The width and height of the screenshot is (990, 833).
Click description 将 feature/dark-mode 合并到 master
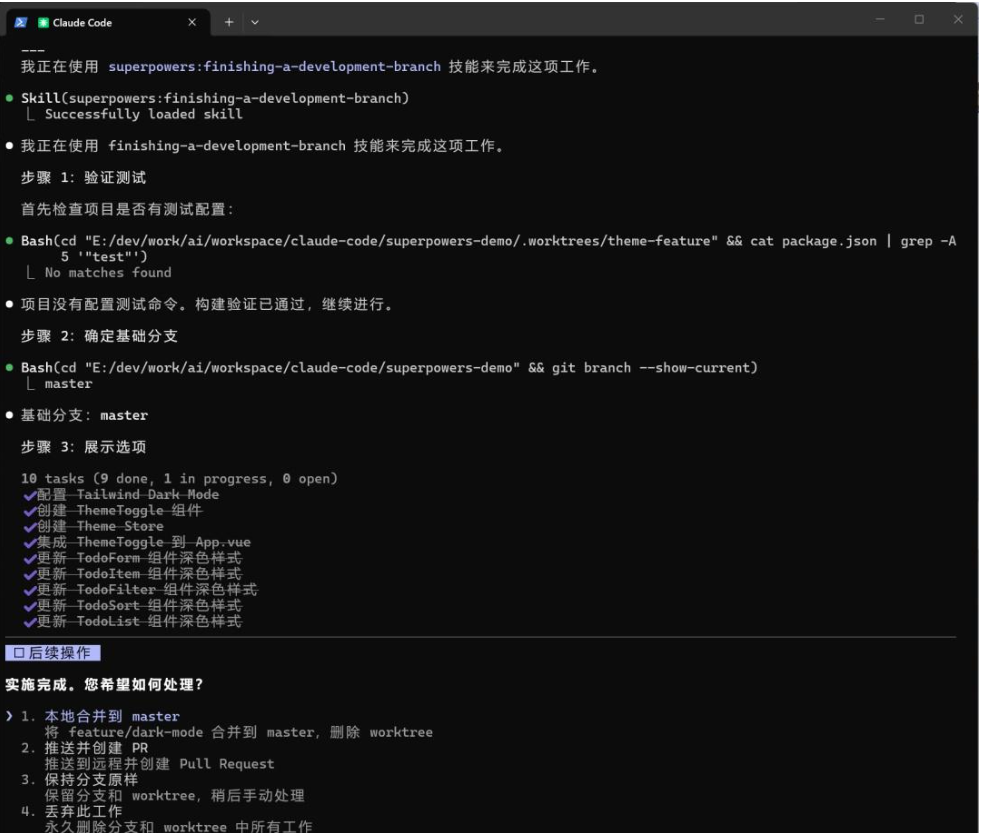click(239, 733)
